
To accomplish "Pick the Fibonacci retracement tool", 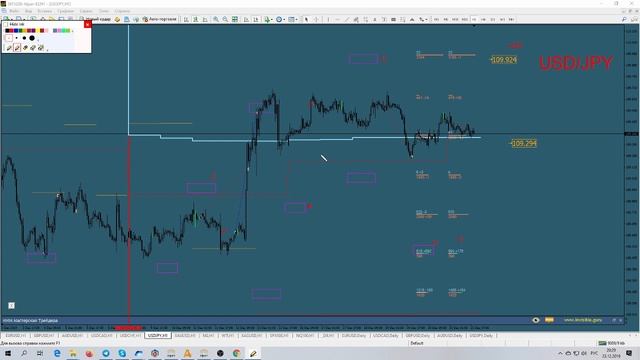I will [x=366, y=19].
